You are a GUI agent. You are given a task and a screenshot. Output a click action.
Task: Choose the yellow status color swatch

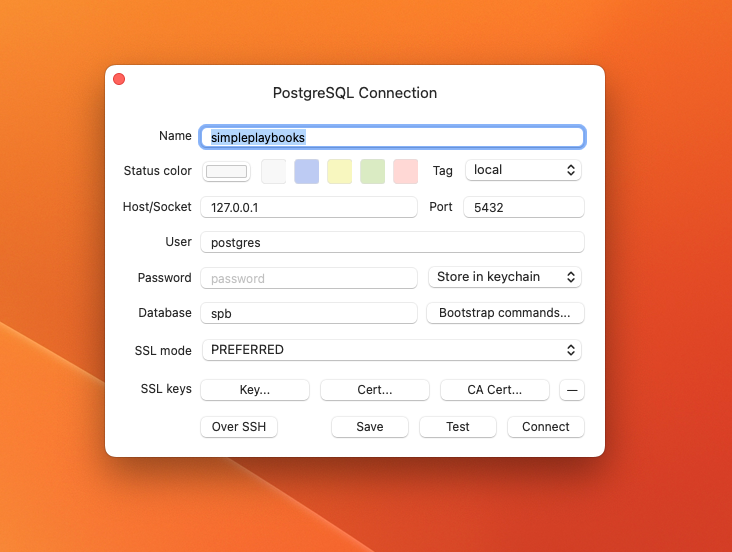click(x=340, y=171)
